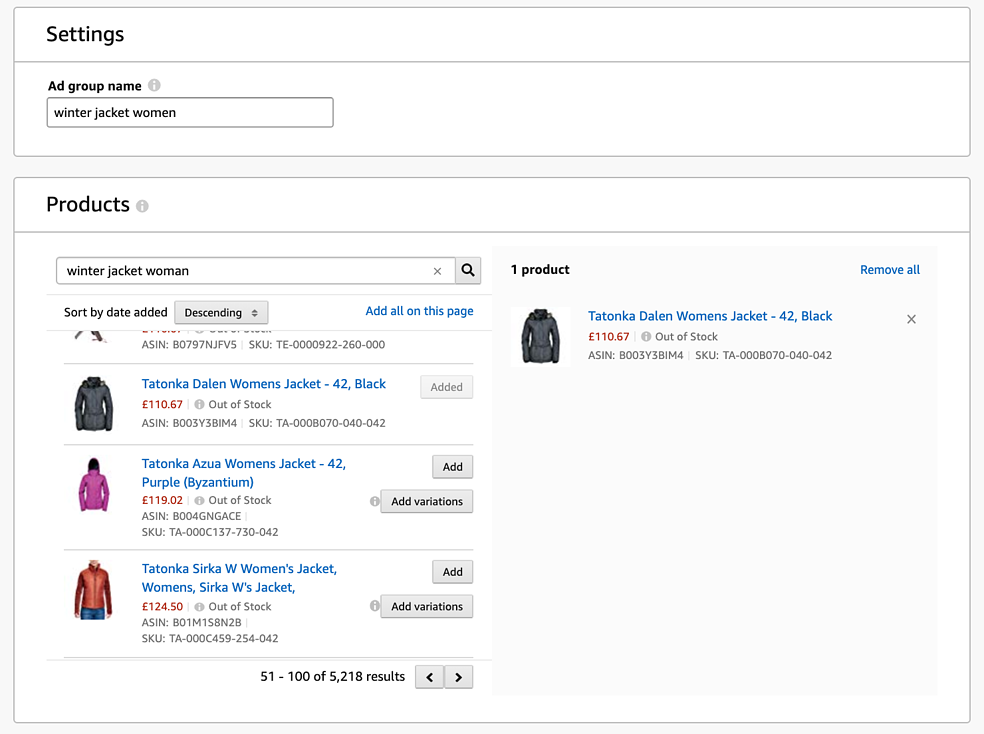Focus the Ad group name field
The height and width of the screenshot is (734, 984).
(190, 113)
